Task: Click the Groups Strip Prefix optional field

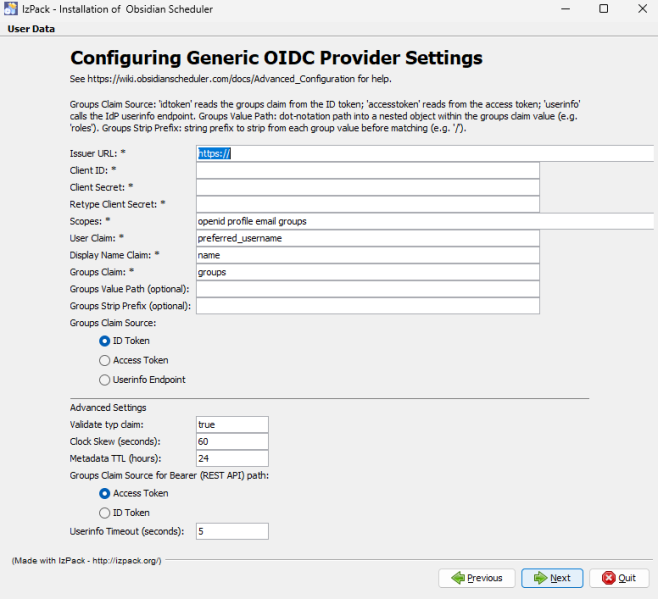Action: 368,306
